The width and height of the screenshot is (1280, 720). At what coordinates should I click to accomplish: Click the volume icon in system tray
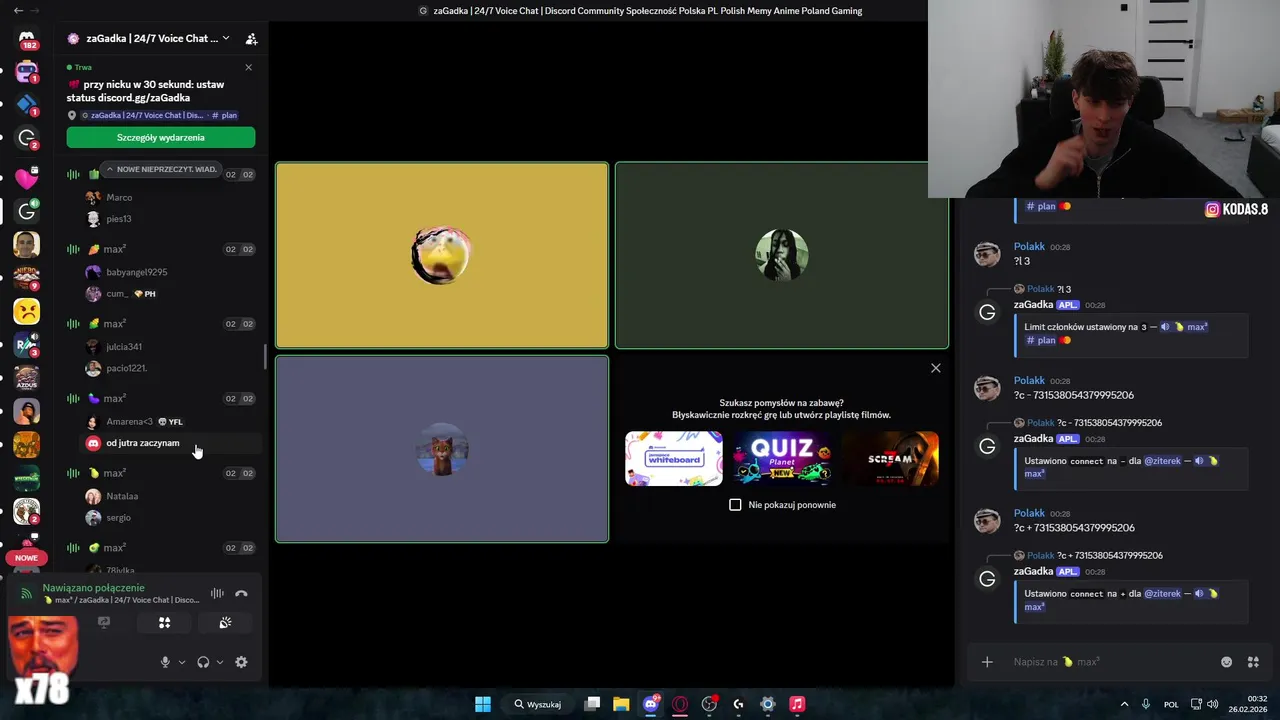pyautogui.click(x=1213, y=704)
